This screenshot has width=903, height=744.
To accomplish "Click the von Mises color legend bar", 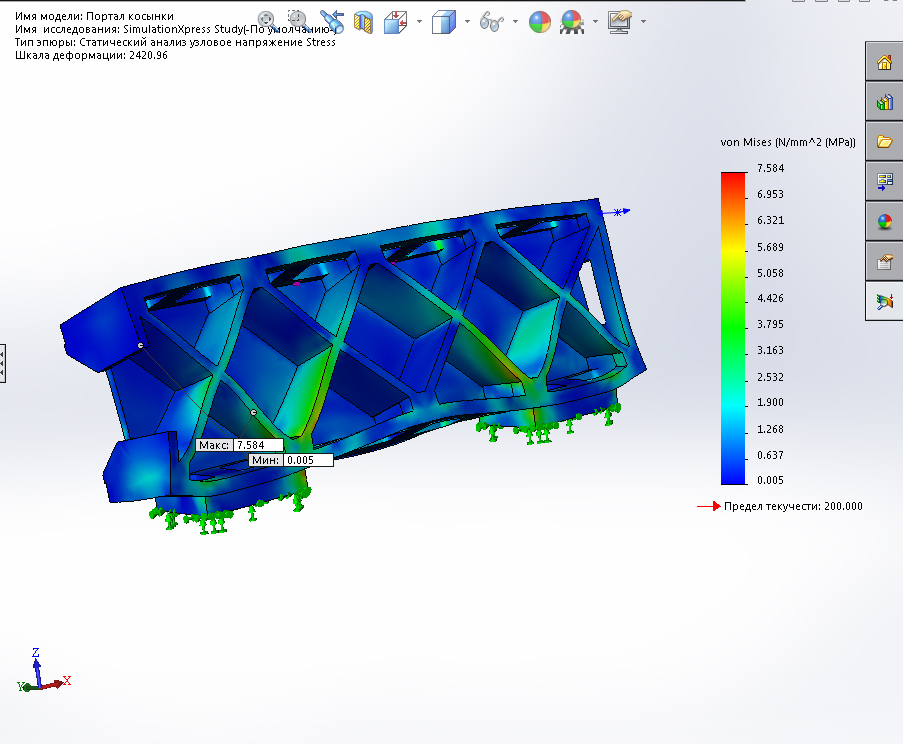I will click(x=733, y=328).
